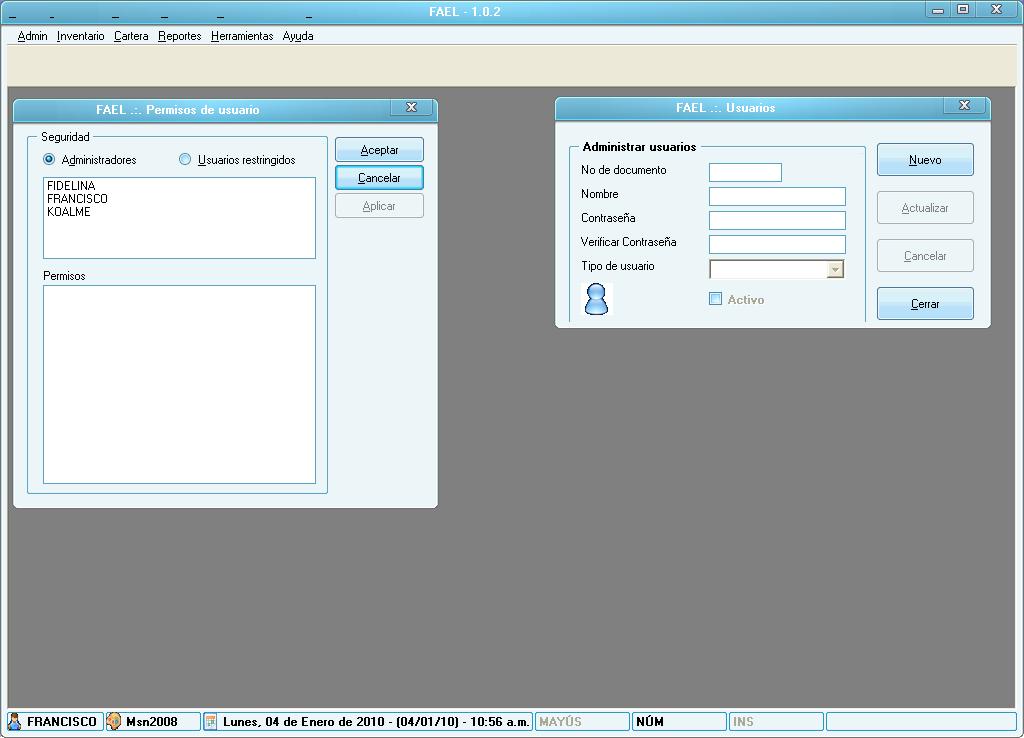Viewport: 1024px width, 738px height.
Task: Focus the Verificar Contraseña input field
Action: [777, 244]
